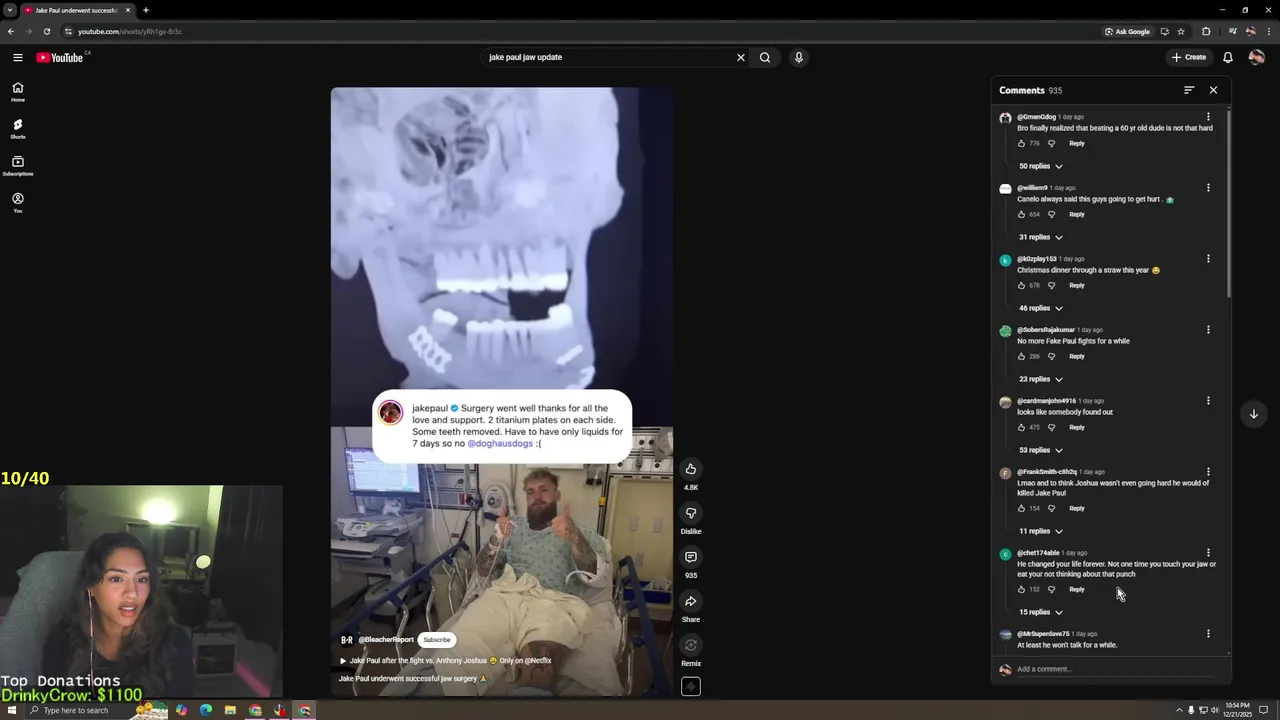
Task: Go to next Short with down arrow
Action: 1254,414
